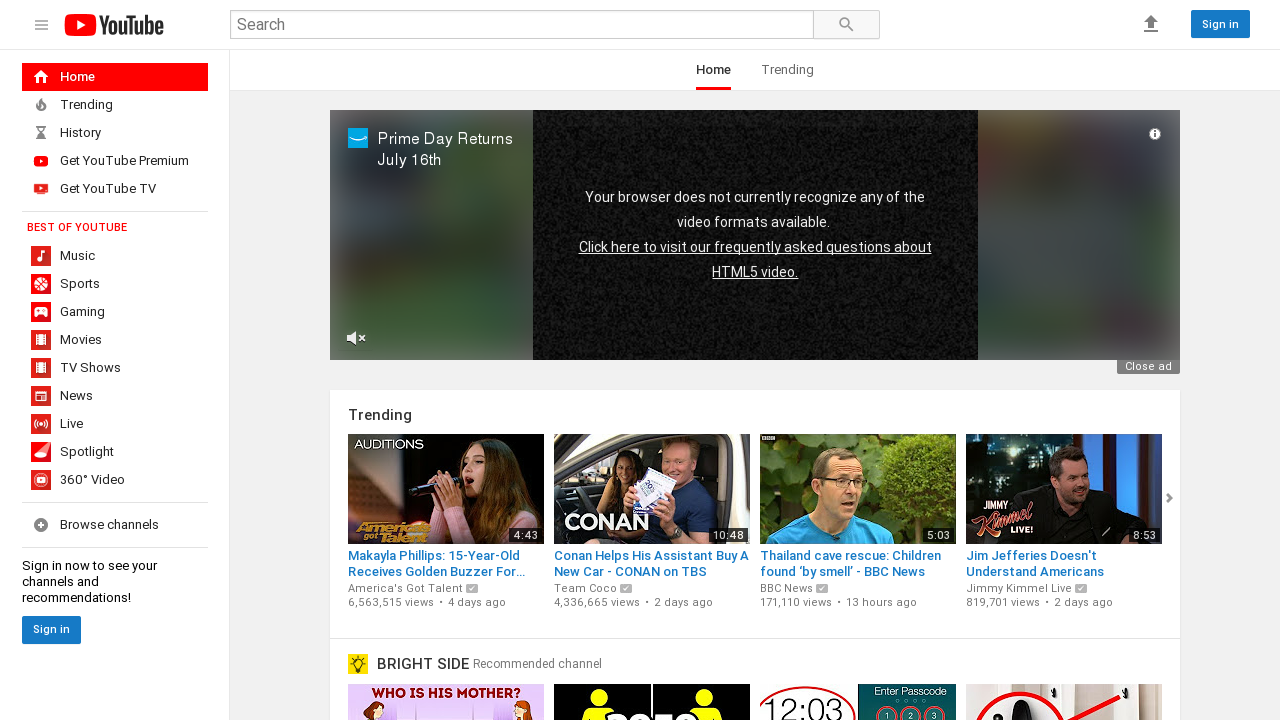Image resolution: width=1280 pixels, height=720 pixels.
Task: Open Browse channels entry
Action: 115,525
